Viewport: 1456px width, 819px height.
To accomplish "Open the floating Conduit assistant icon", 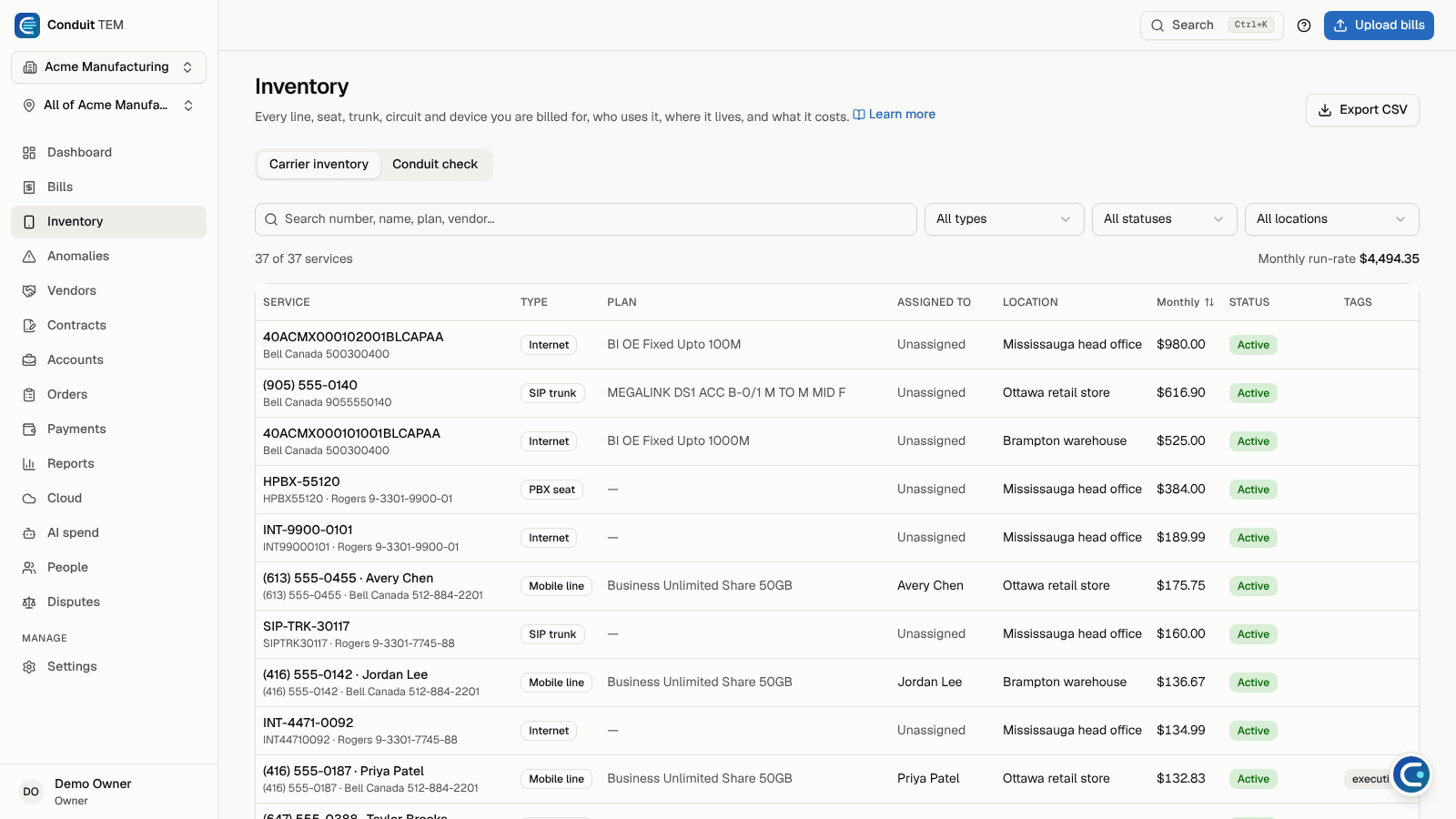I will [x=1411, y=775].
